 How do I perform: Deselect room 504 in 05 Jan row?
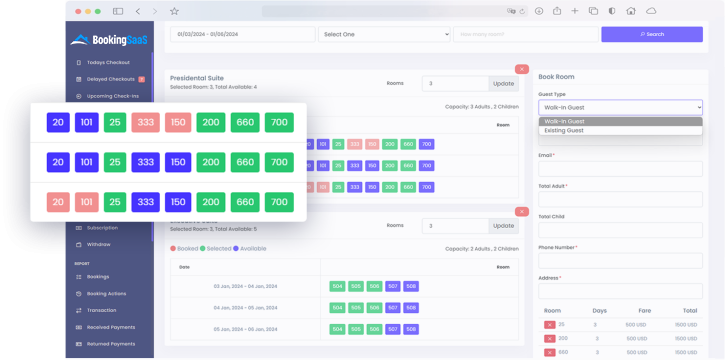[x=338, y=329]
